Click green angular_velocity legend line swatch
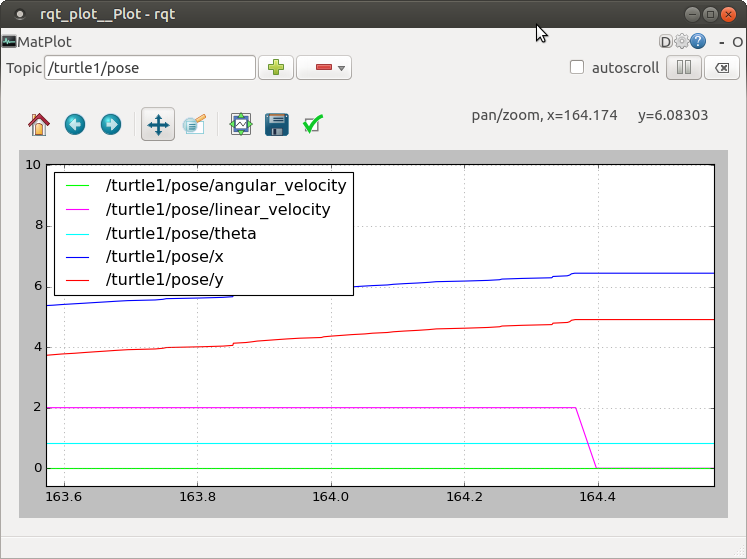The height and width of the screenshot is (559, 747). (x=78, y=185)
